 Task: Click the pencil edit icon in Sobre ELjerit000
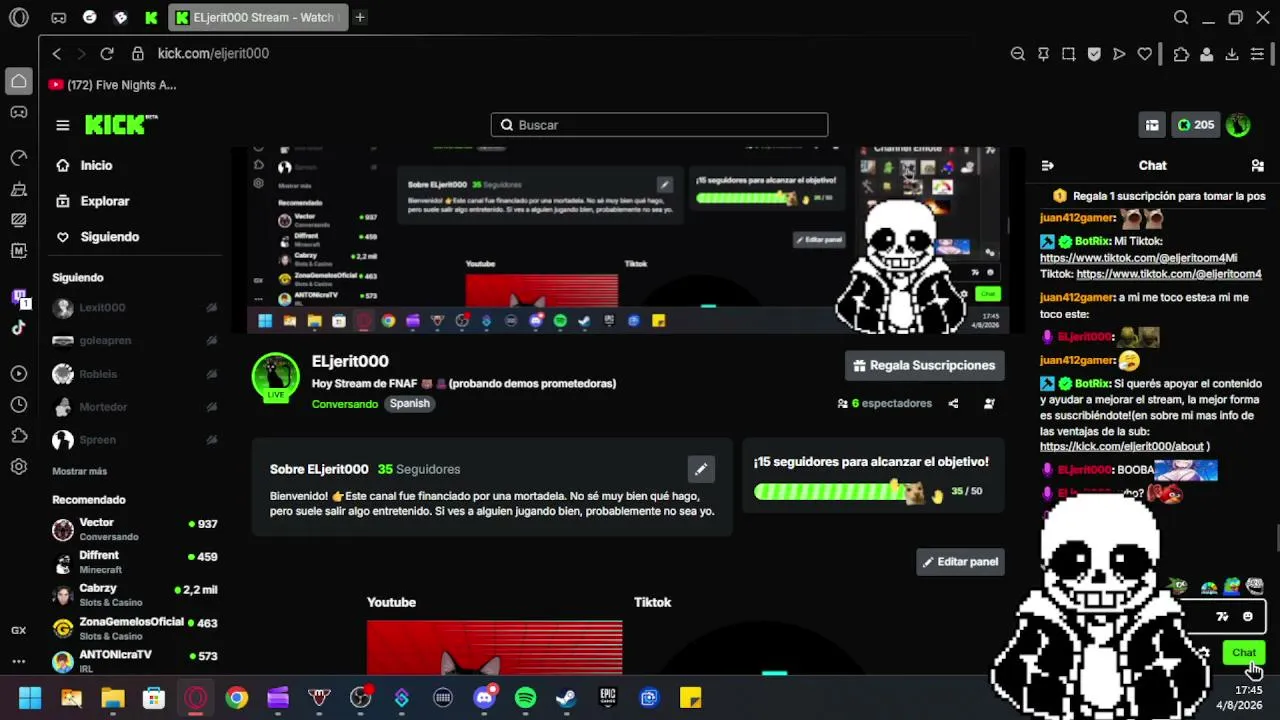pyautogui.click(x=701, y=469)
